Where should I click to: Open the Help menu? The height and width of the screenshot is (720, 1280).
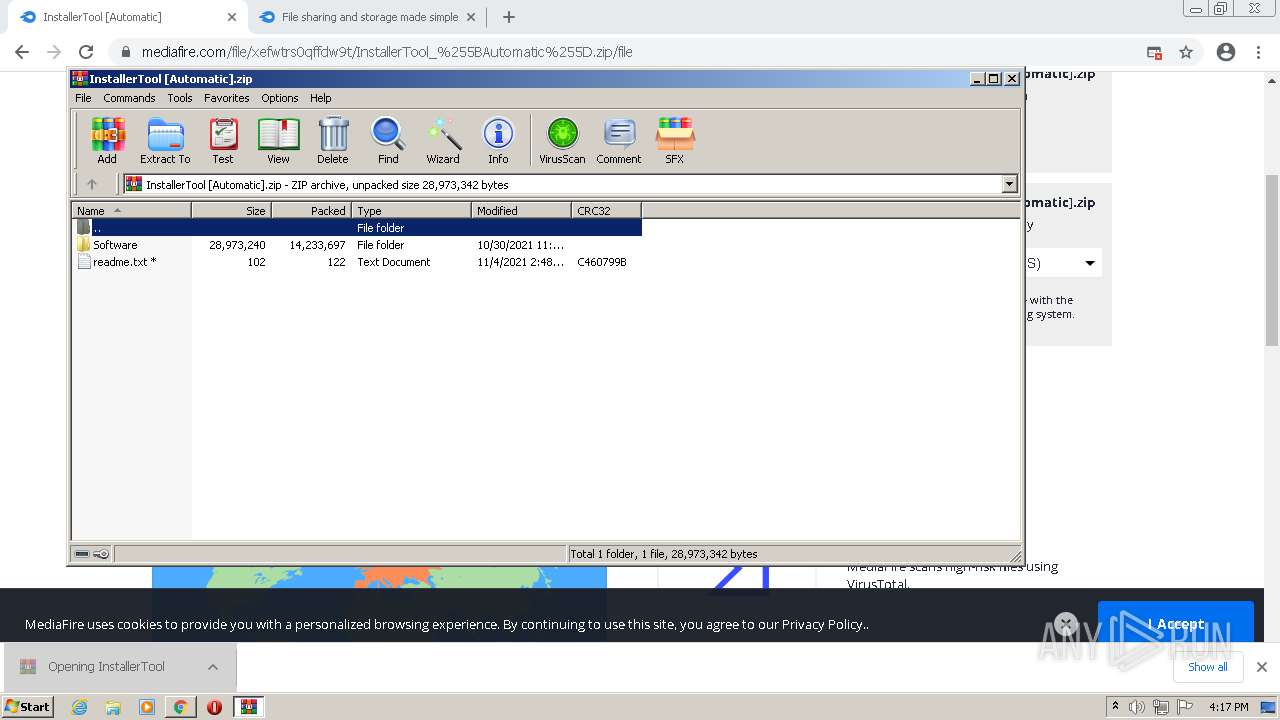(x=320, y=98)
